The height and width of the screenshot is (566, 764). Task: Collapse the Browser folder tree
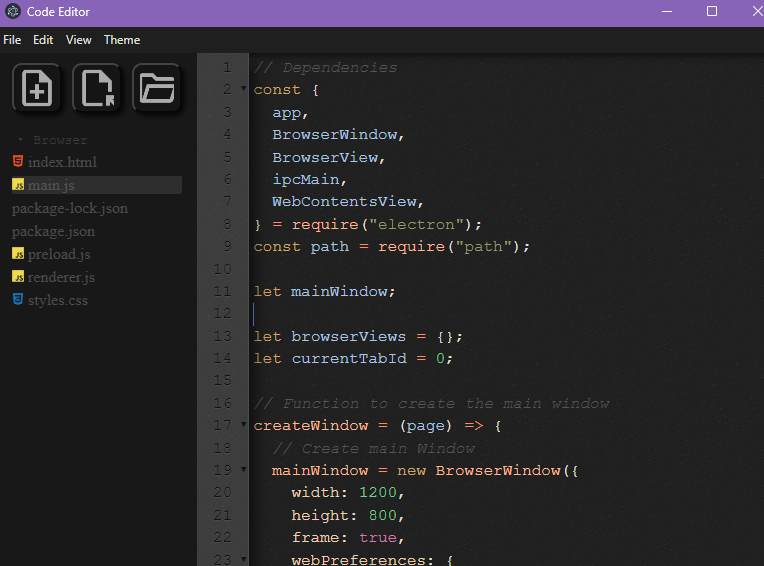tap(20, 140)
